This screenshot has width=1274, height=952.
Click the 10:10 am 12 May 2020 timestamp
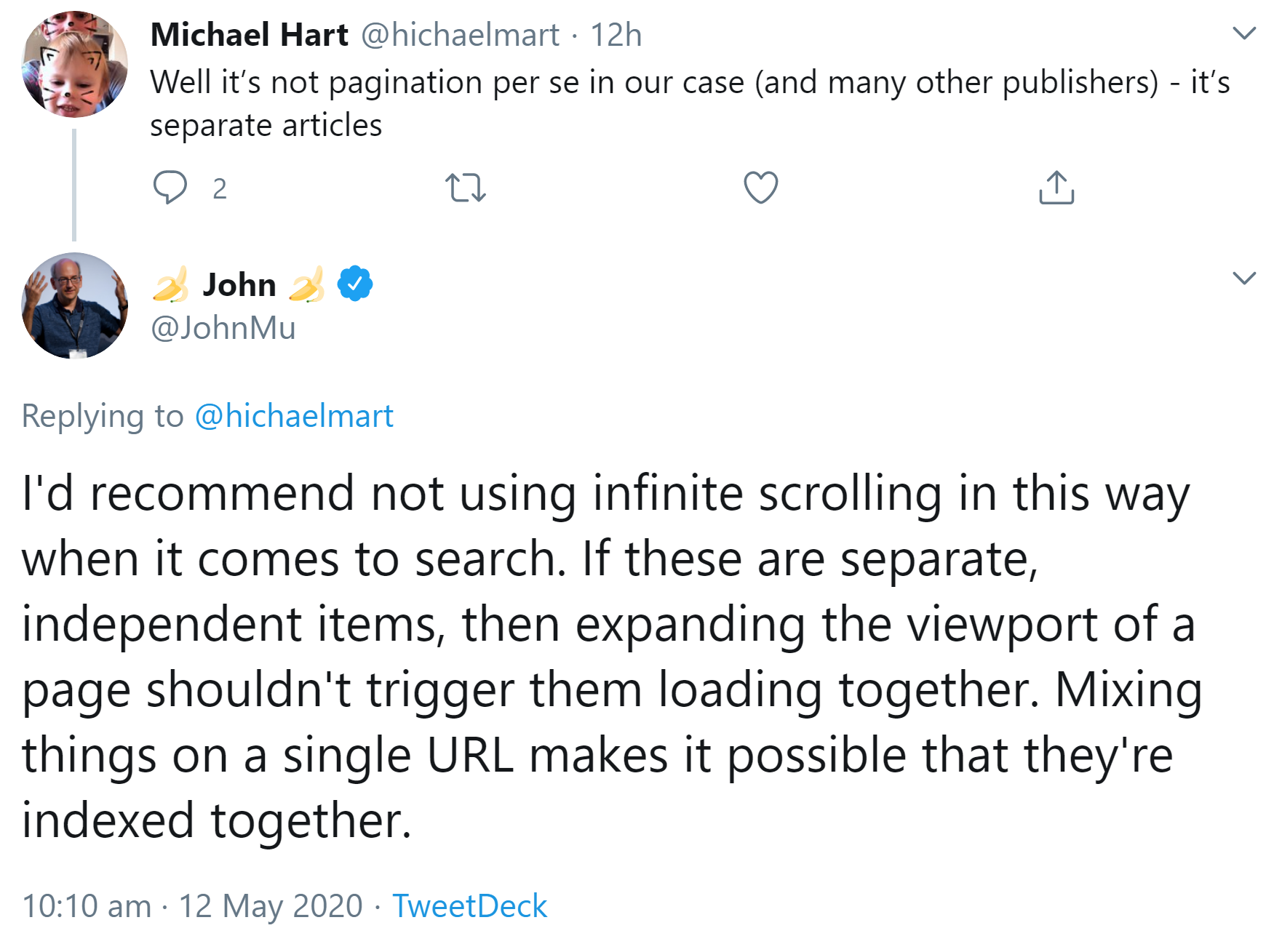192,906
